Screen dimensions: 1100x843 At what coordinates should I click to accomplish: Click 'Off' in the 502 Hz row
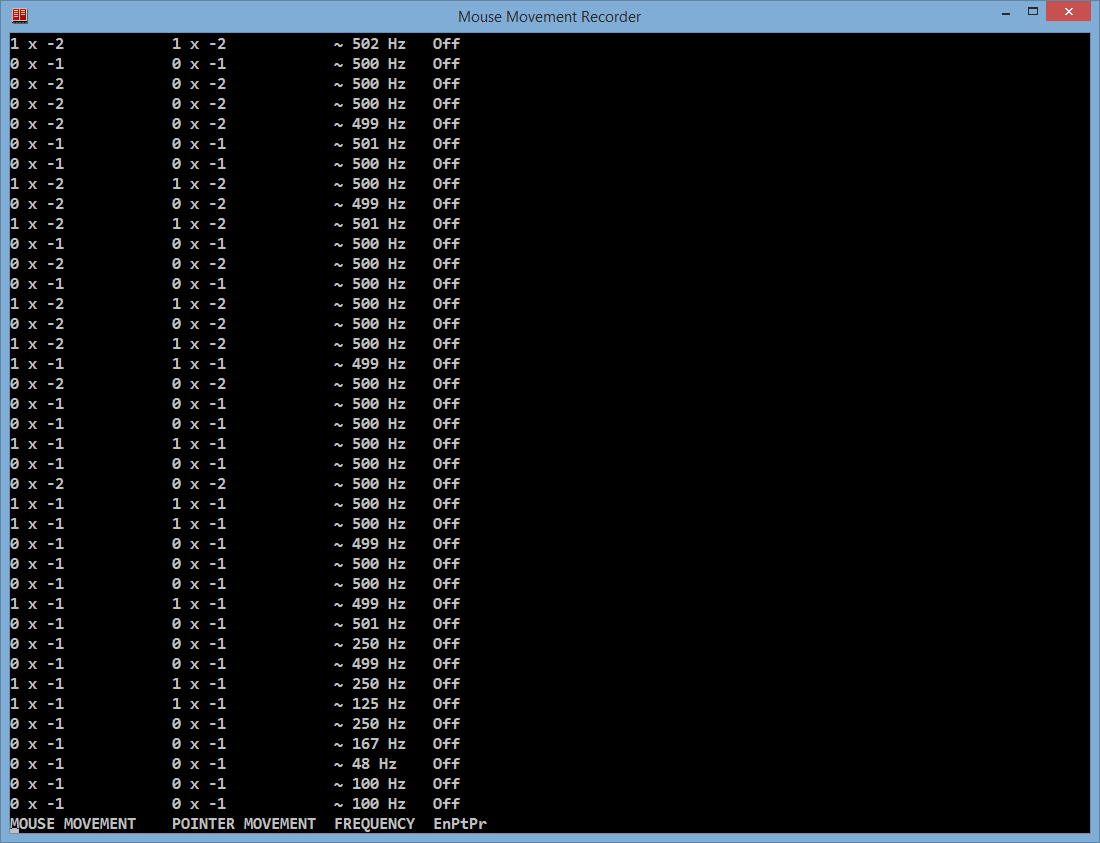point(446,43)
